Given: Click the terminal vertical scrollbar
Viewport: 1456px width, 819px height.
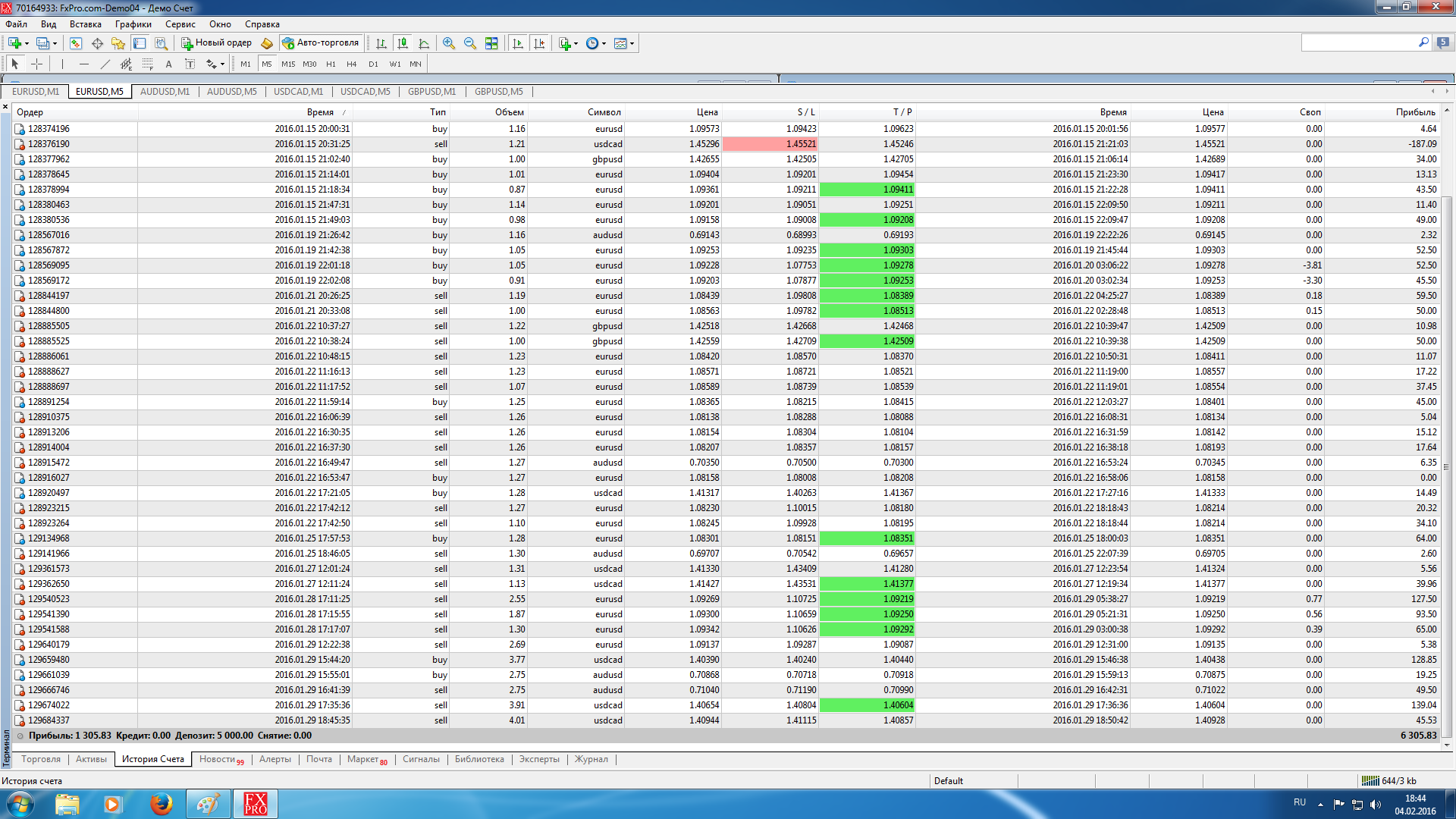Looking at the screenshot, I should coord(1447,425).
